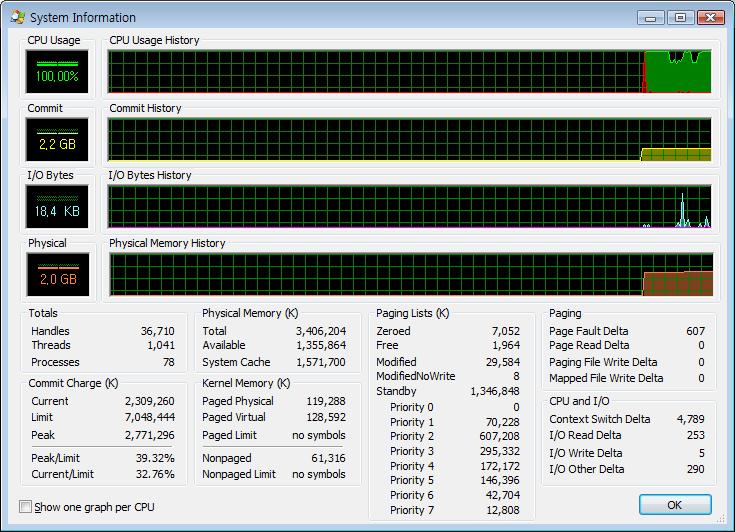Image resolution: width=735 pixels, height=532 pixels.
Task: Select Context Switch Delta value 4,789
Action: [x=691, y=419]
